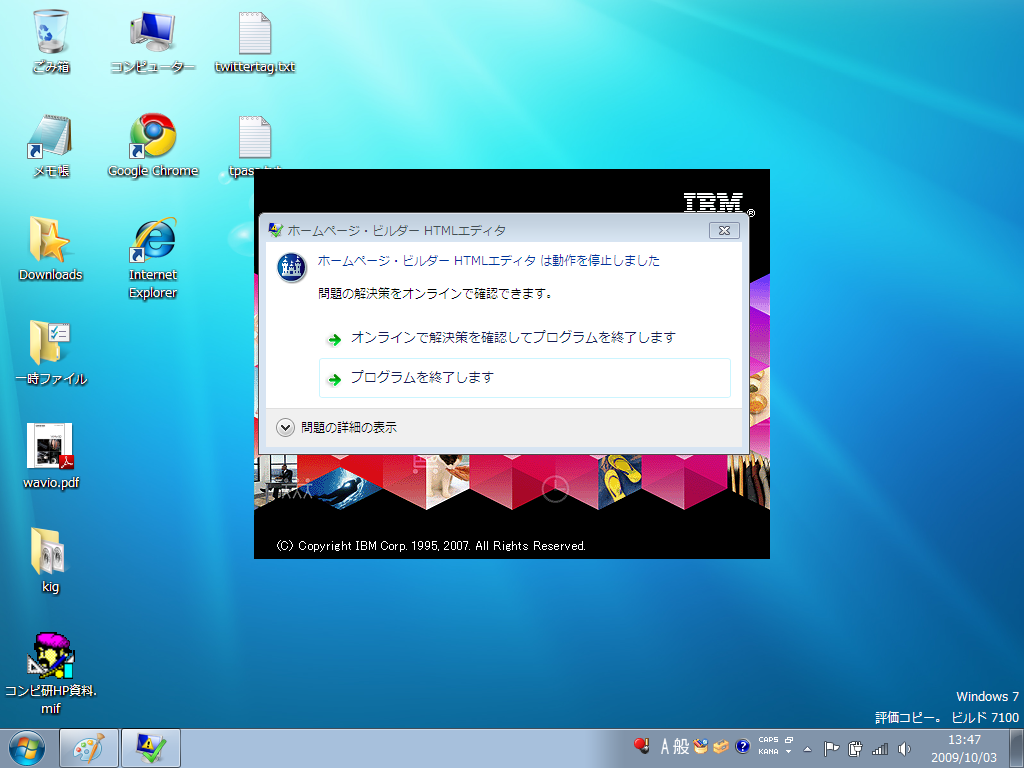Open the 一時ファイル folder

50,353
